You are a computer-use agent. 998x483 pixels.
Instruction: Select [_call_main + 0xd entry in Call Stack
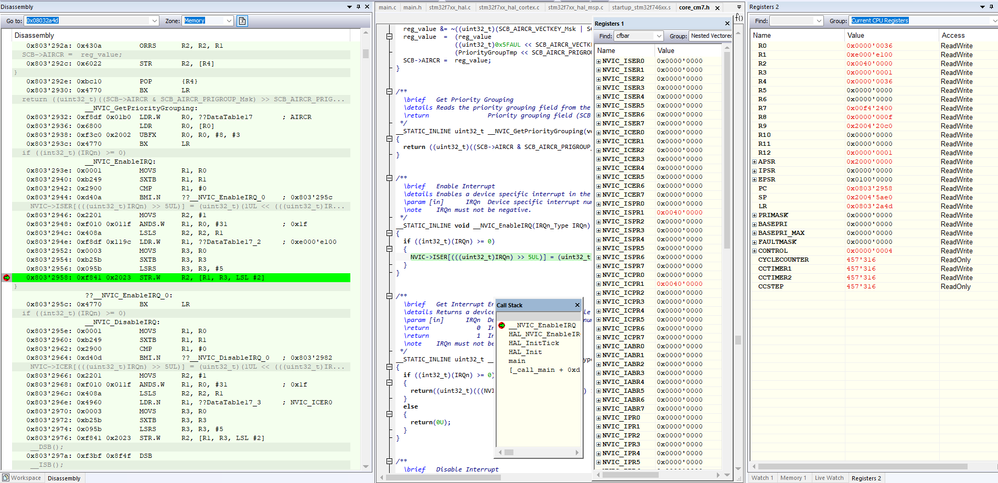coord(544,370)
